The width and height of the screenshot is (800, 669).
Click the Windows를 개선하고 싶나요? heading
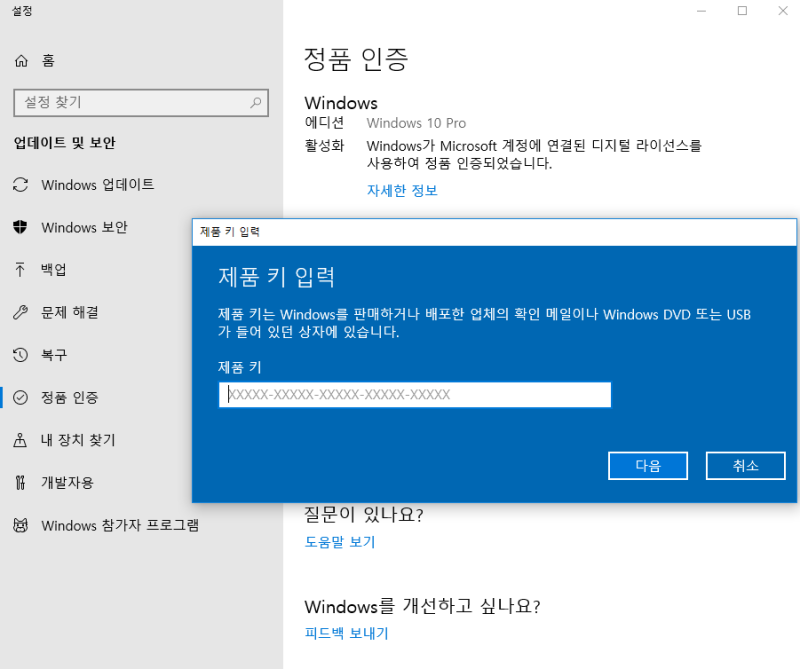coord(422,606)
